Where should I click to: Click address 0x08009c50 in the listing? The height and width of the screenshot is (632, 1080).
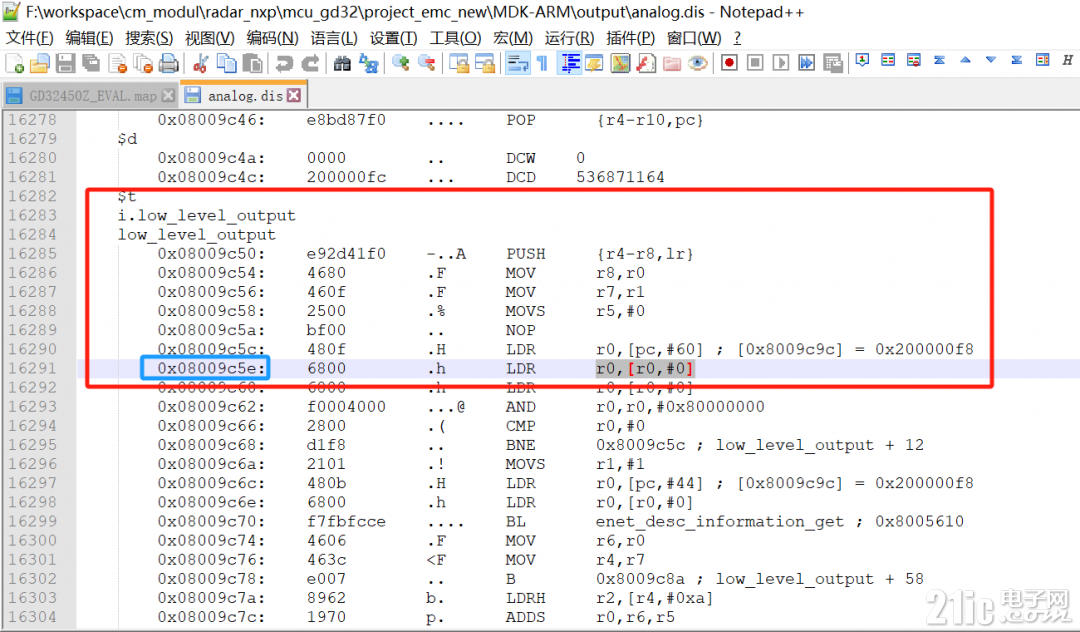(x=211, y=254)
